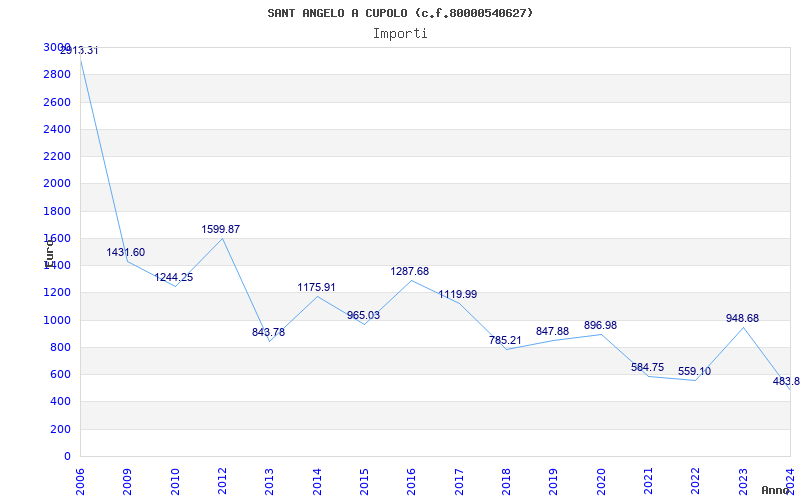The height and width of the screenshot is (500, 800).
Task: Click the 1175.91 data label
Action: pyautogui.click(x=316, y=288)
